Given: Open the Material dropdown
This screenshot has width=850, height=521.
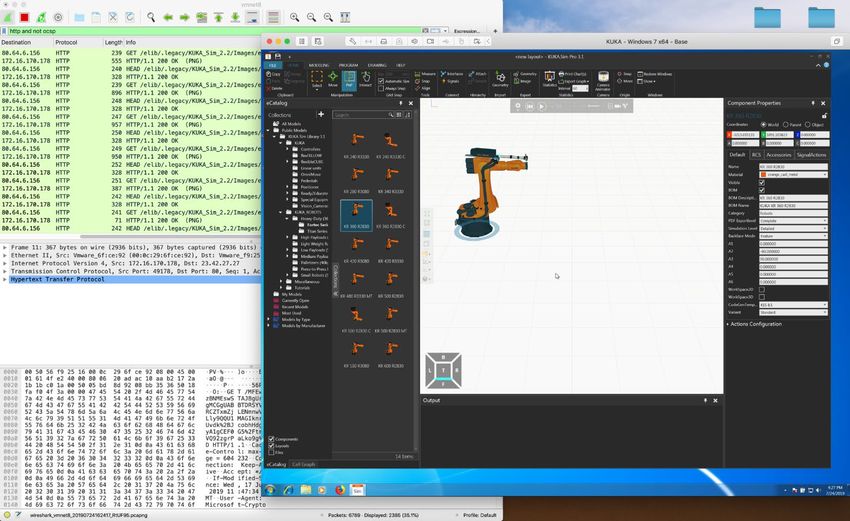Looking at the screenshot, I should tap(793, 175).
